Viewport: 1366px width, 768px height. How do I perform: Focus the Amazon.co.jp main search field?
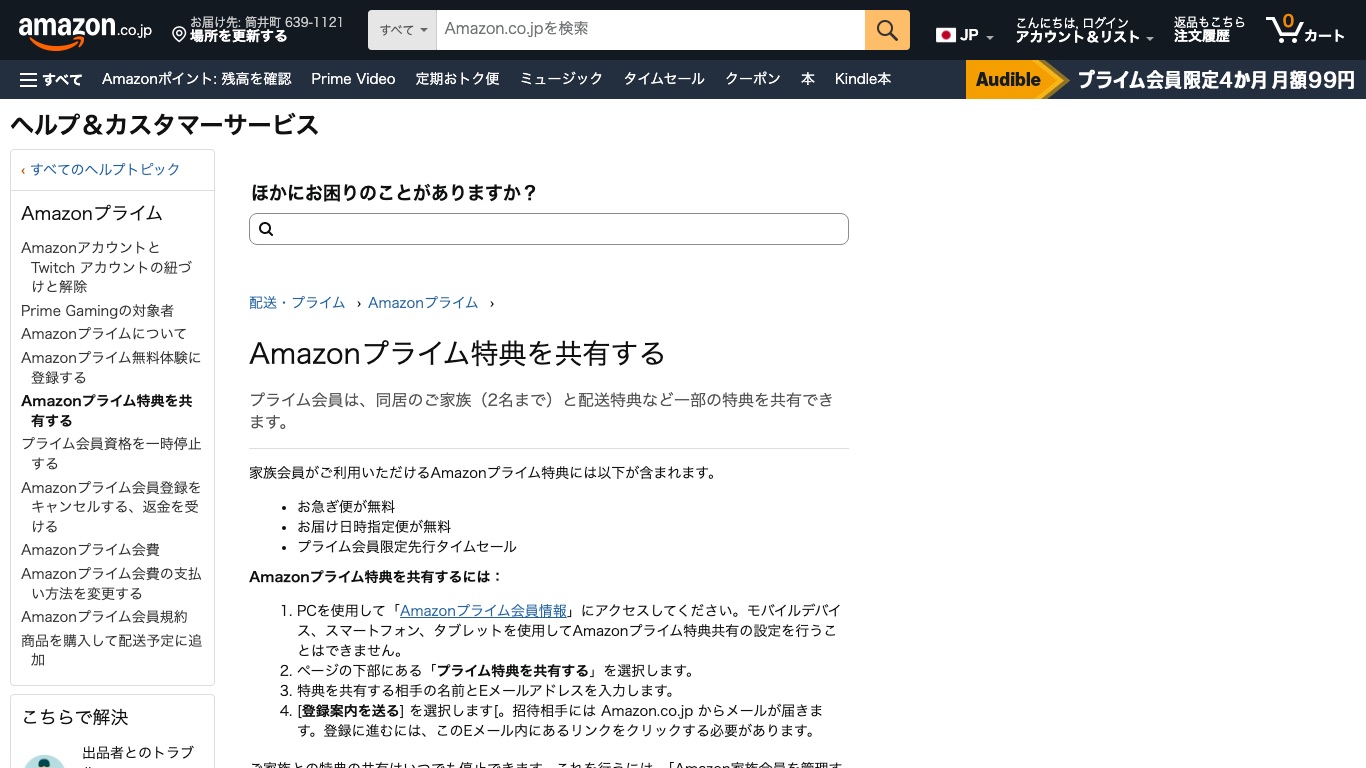651,30
